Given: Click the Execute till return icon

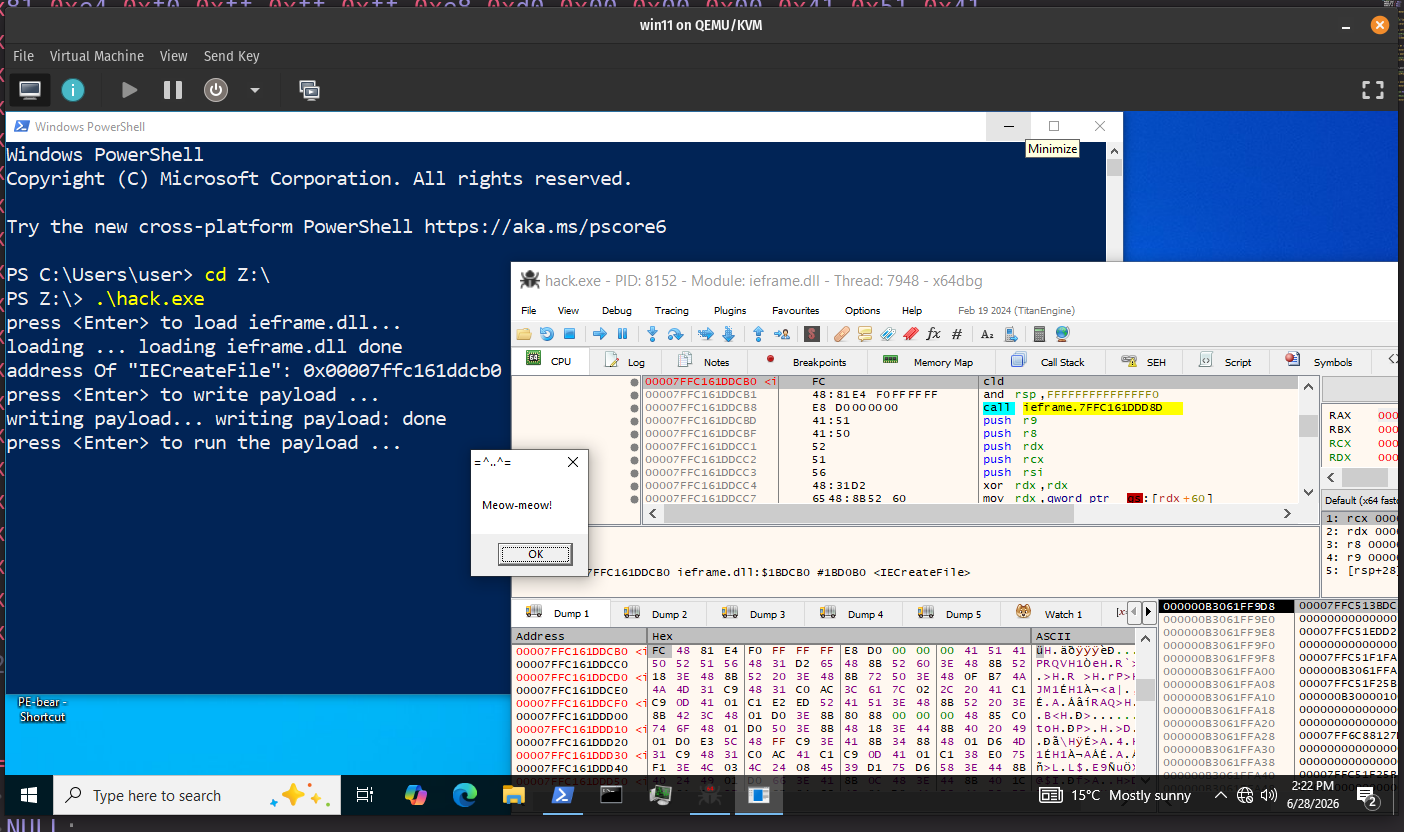Looking at the screenshot, I should (758, 334).
